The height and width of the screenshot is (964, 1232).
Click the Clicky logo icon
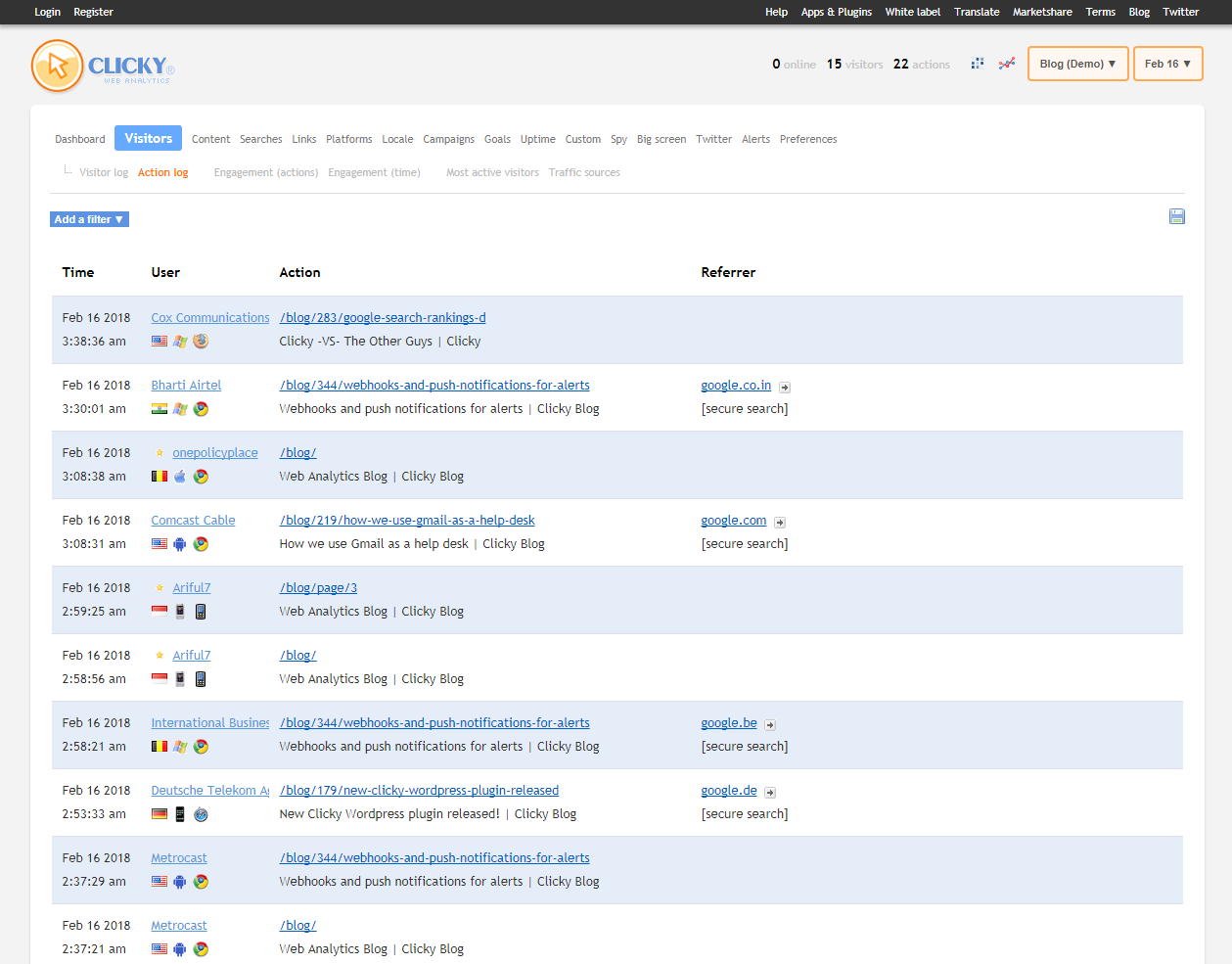[58, 67]
